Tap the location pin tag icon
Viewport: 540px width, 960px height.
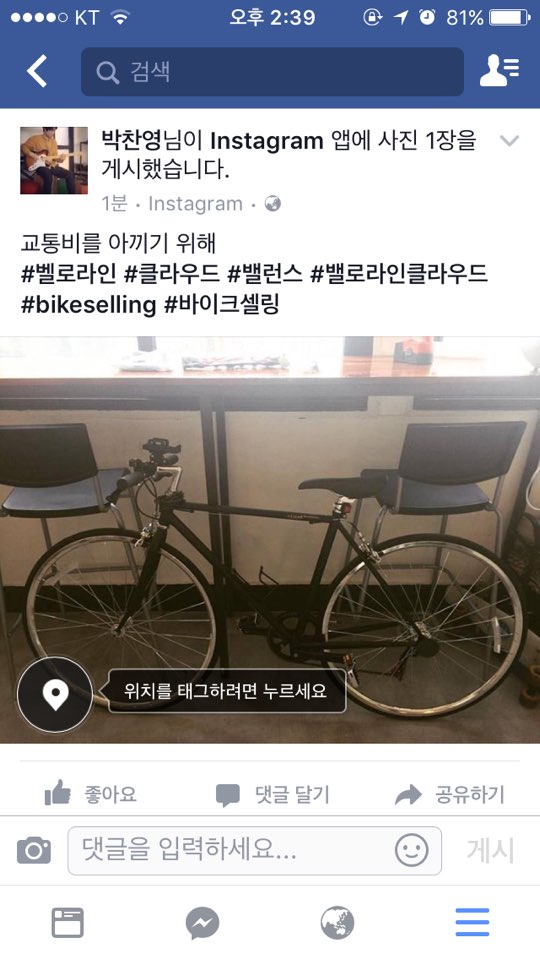(55, 694)
